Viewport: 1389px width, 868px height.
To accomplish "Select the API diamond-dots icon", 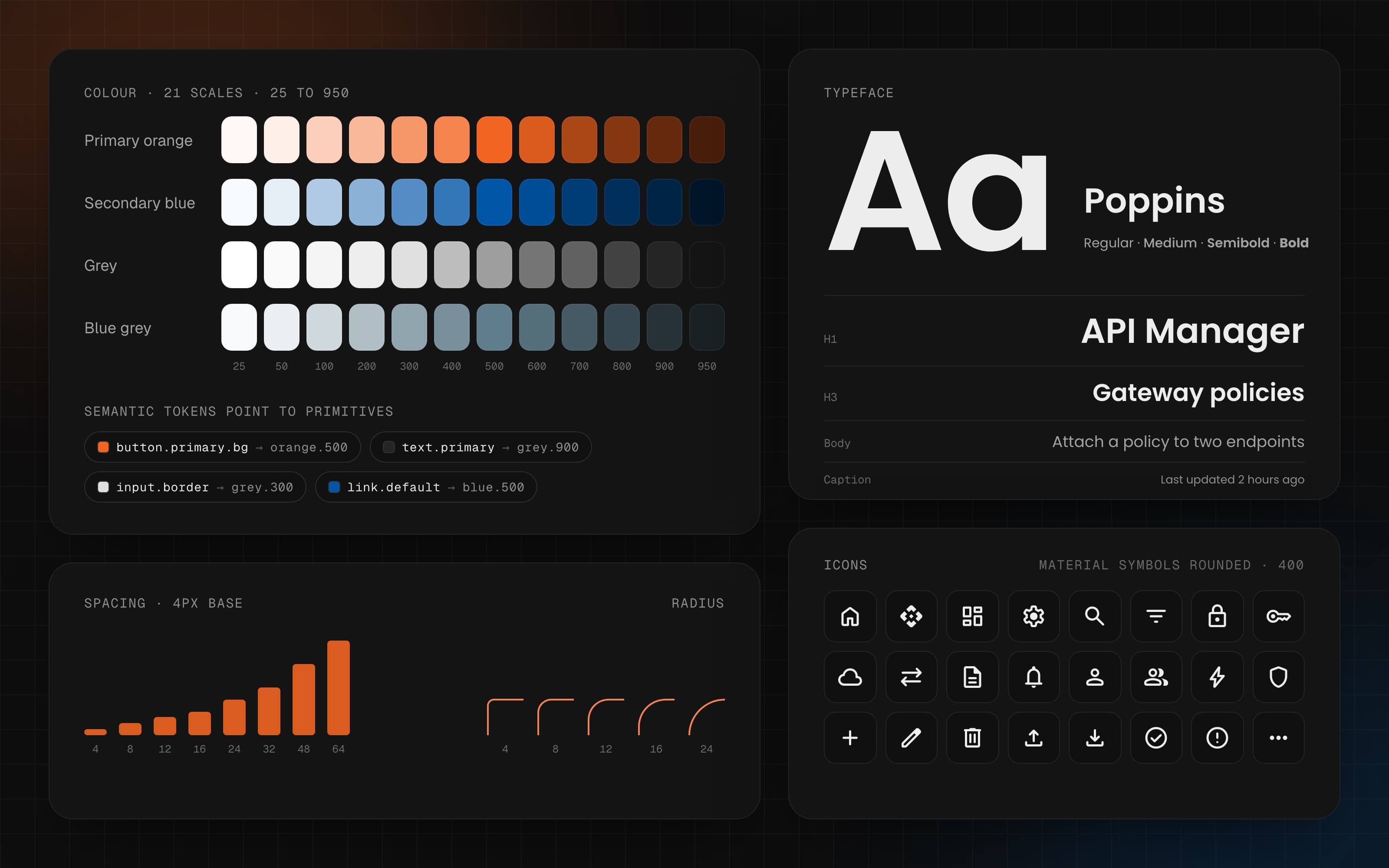I will pyautogui.click(x=911, y=616).
